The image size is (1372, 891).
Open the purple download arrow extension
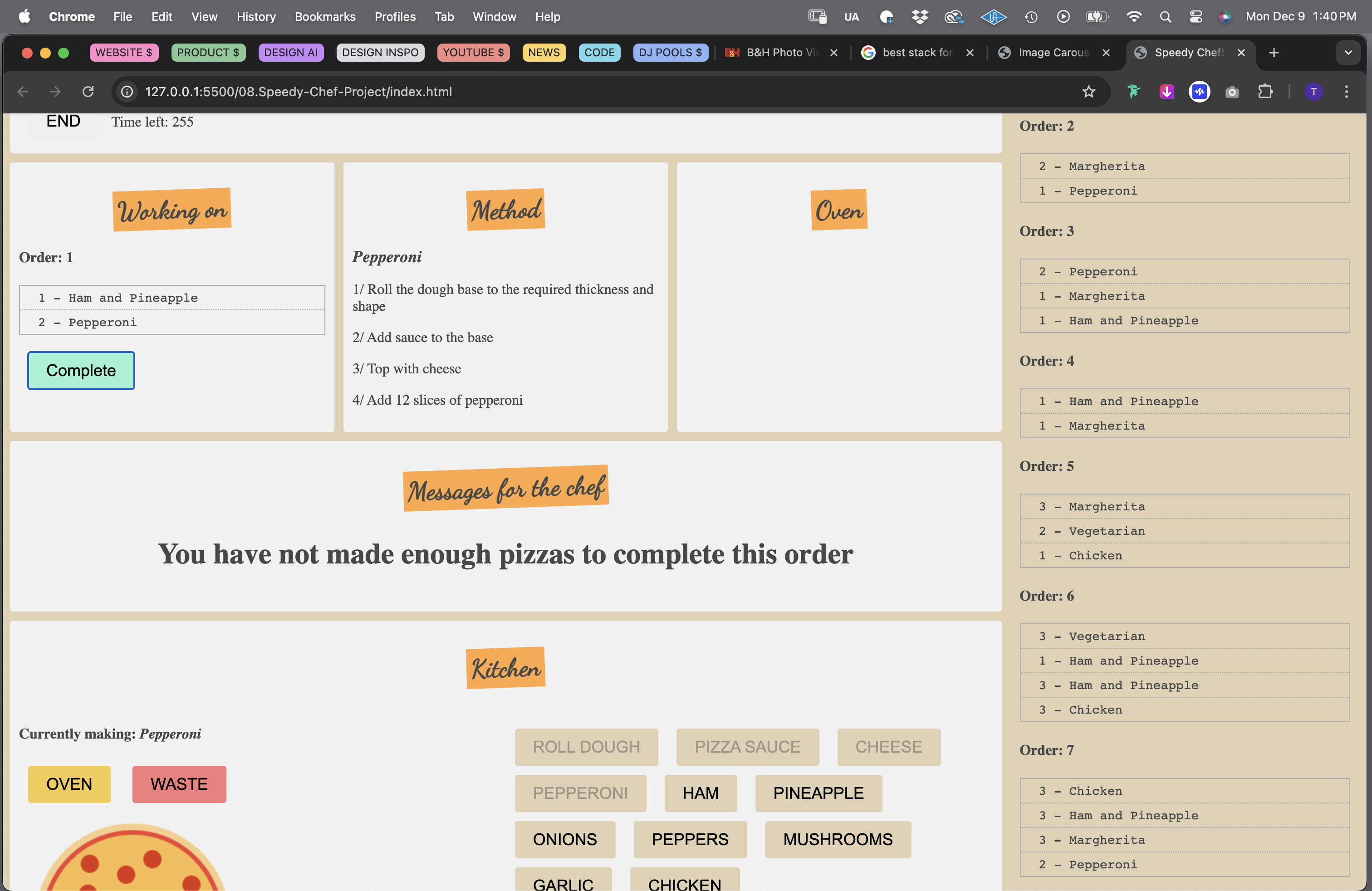[x=1167, y=92]
